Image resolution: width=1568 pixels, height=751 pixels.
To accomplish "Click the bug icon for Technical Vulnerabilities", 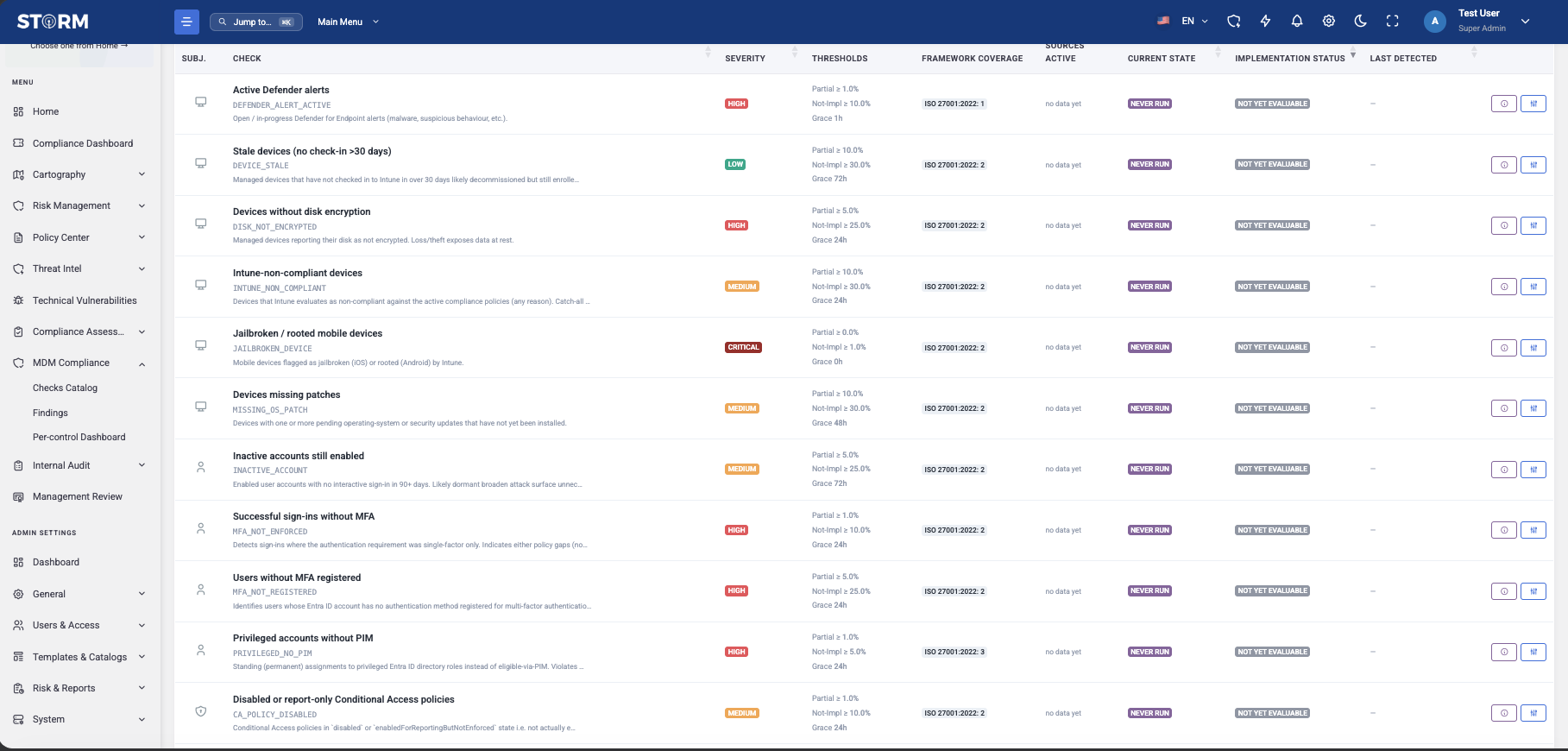I will pos(18,300).
